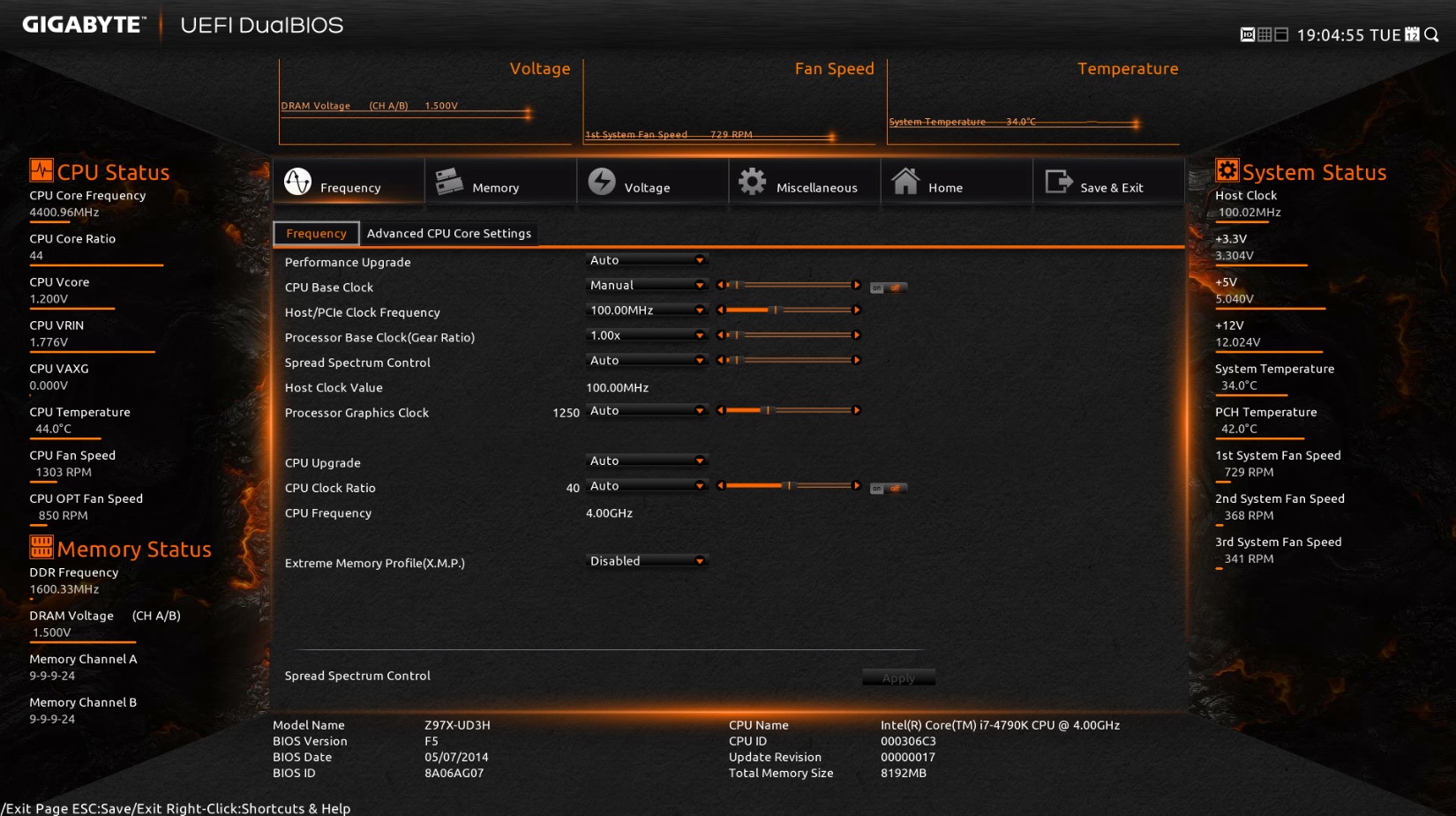This screenshot has width=1456, height=816.
Task: Increase Host/PCIe Clock Frequency with right arrow
Action: click(856, 310)
